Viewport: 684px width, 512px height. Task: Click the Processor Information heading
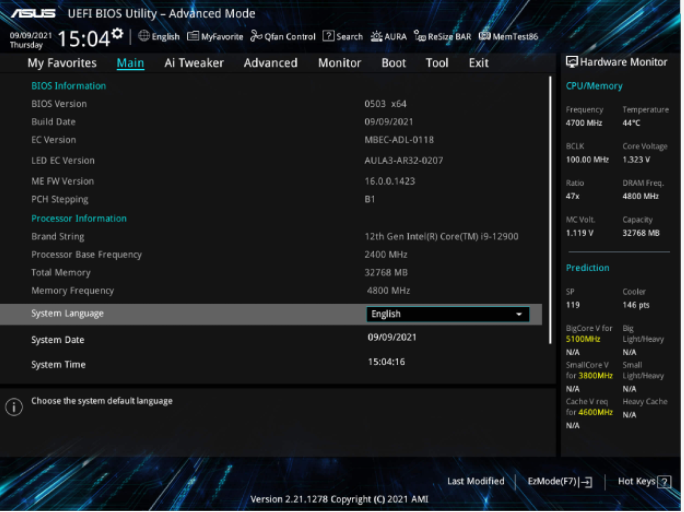(79, 218)
